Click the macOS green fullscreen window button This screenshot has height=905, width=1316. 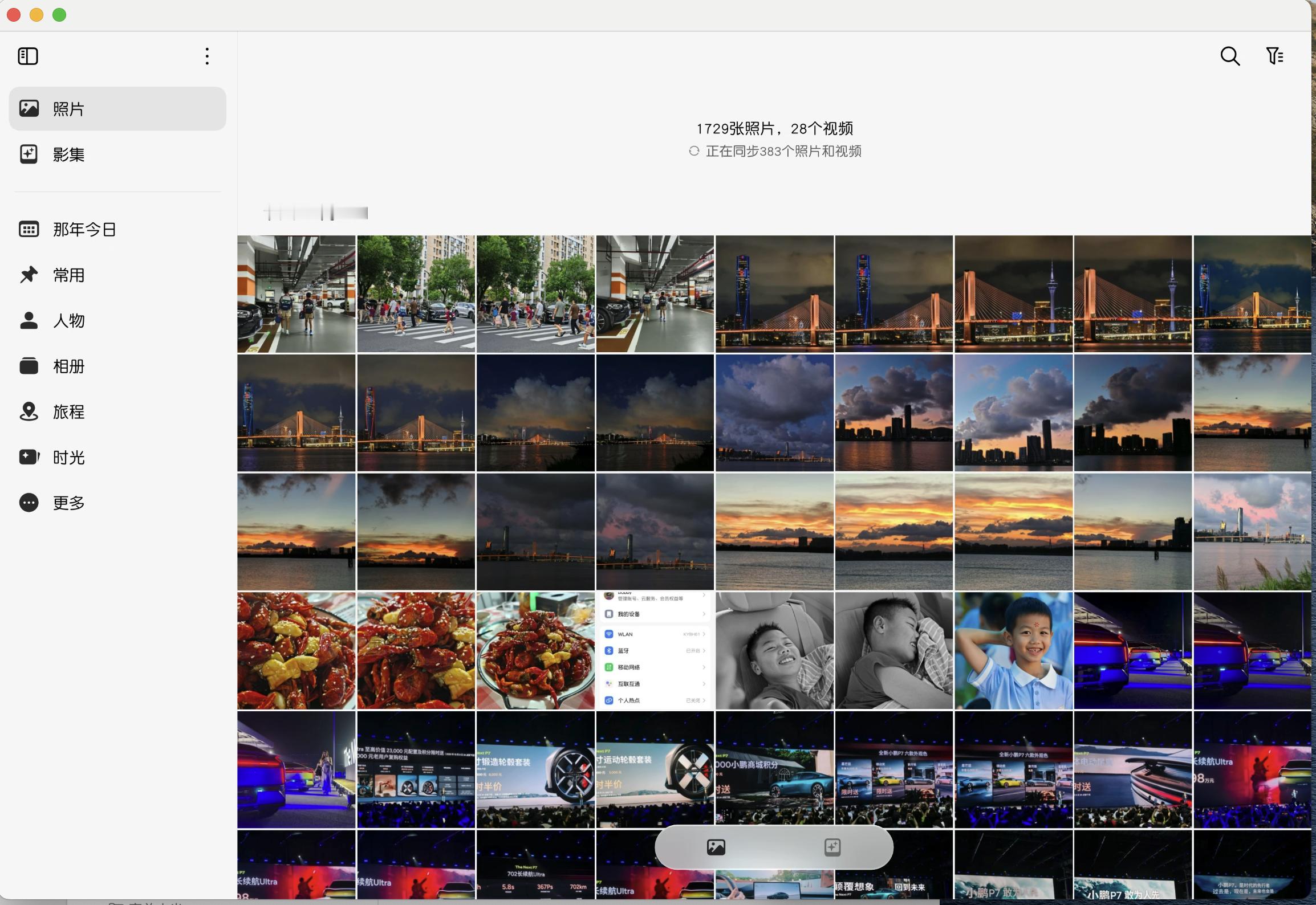pyautogui.click(x=59, y=15)
